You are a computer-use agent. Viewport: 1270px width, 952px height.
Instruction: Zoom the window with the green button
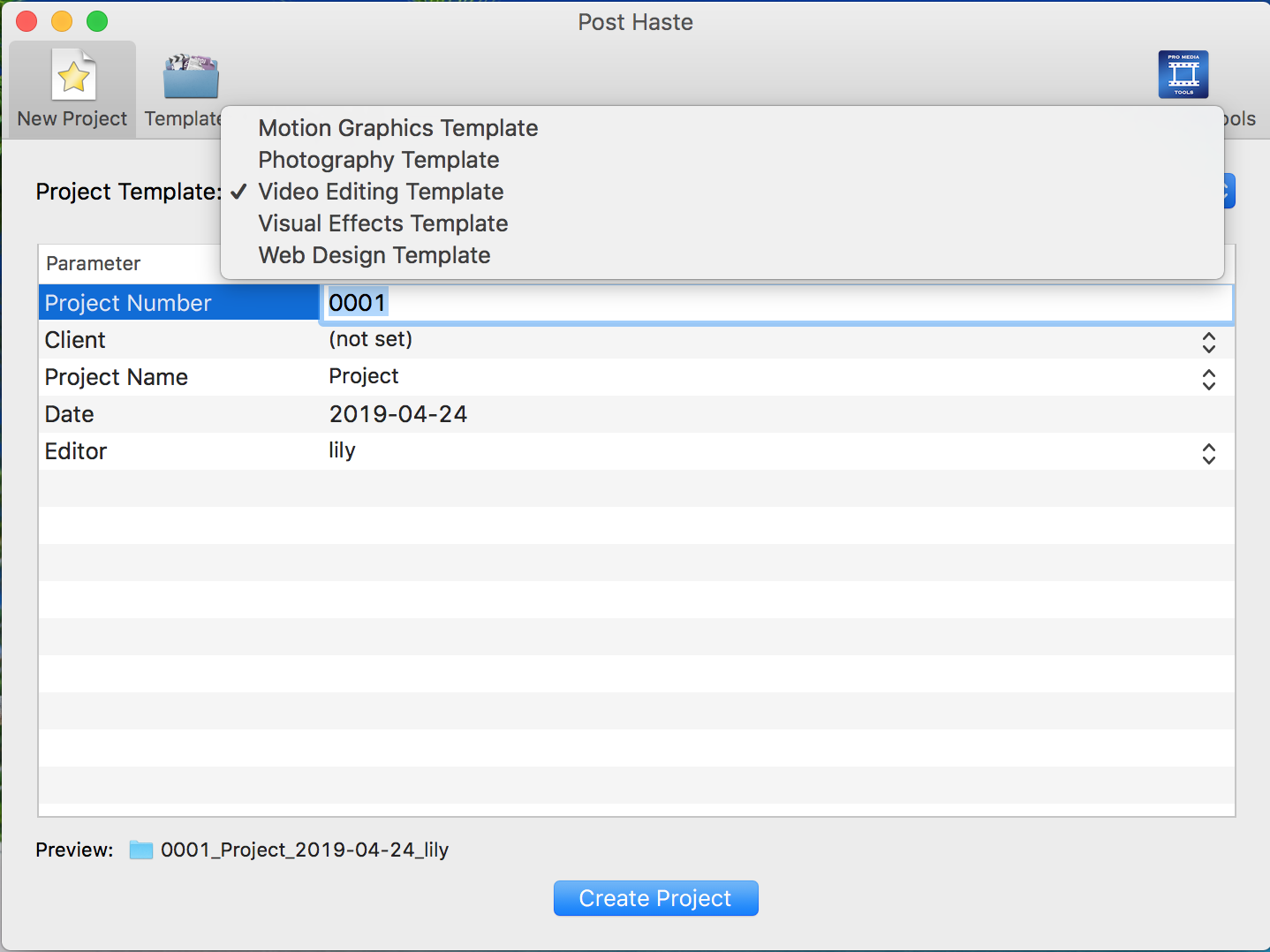click(x=97, y=21)
